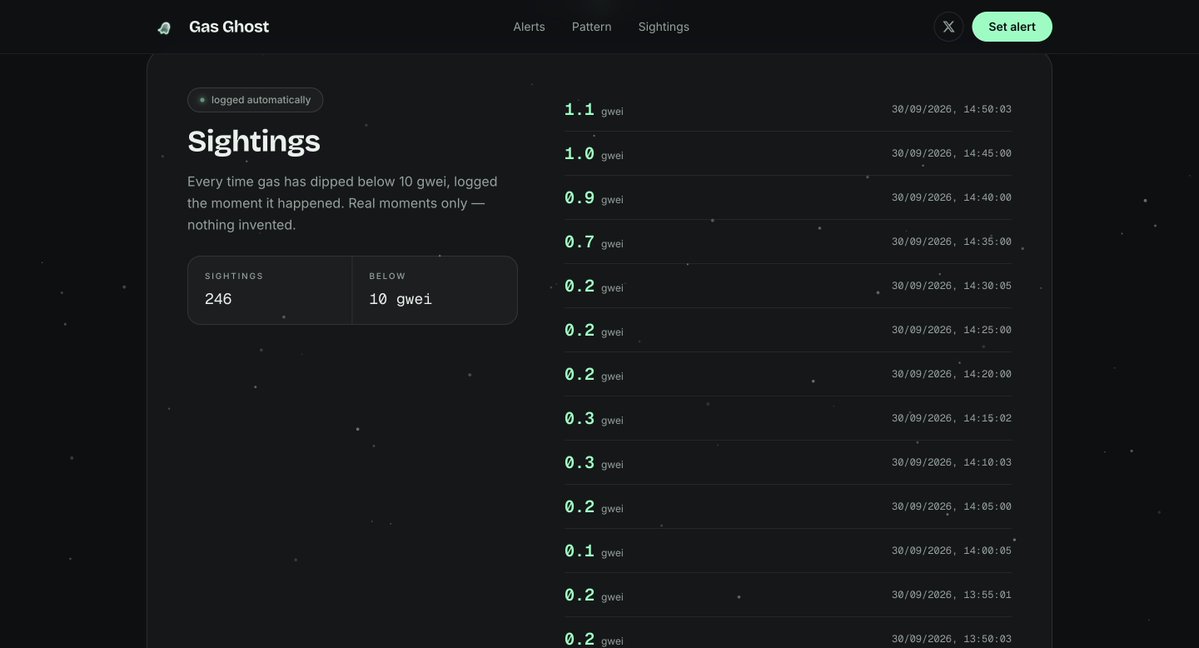Click timestamp 30/09/2026, 14:45:00
The width and height of the screenshot is (1199, 648).
pos(950,154)
